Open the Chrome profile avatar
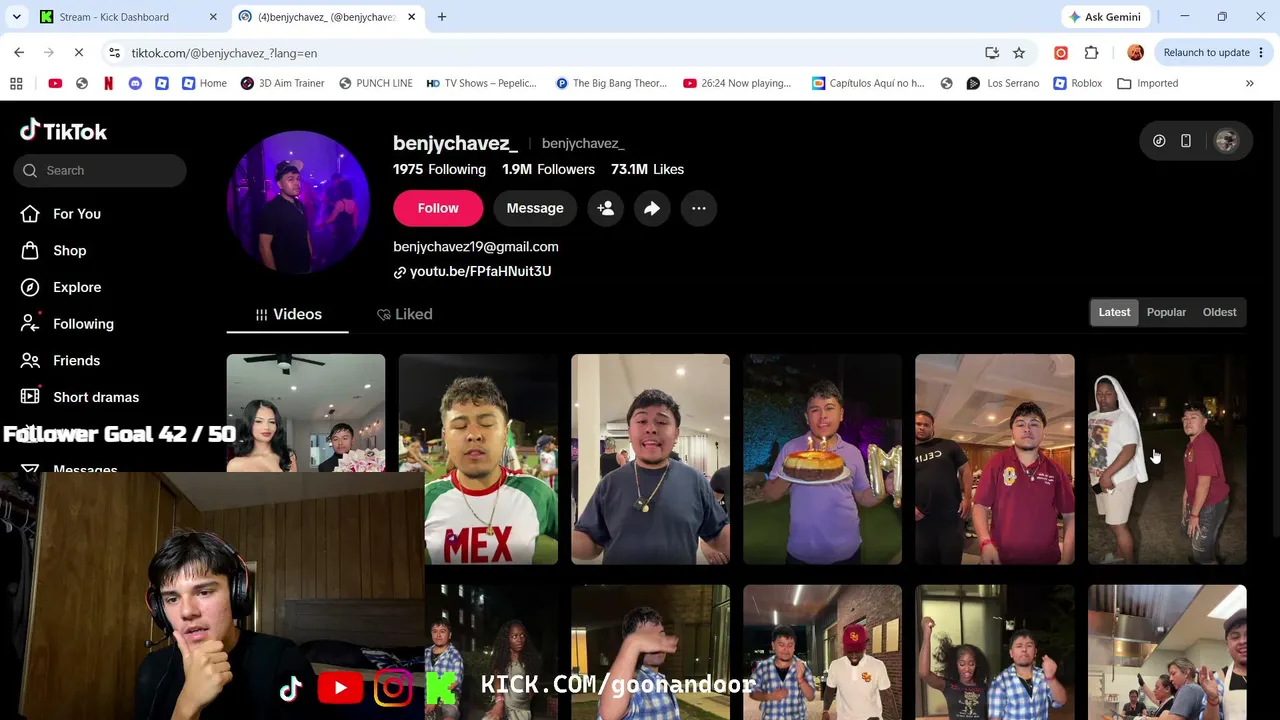This screenshot has height=720, width=1280. click(1135, 53)
